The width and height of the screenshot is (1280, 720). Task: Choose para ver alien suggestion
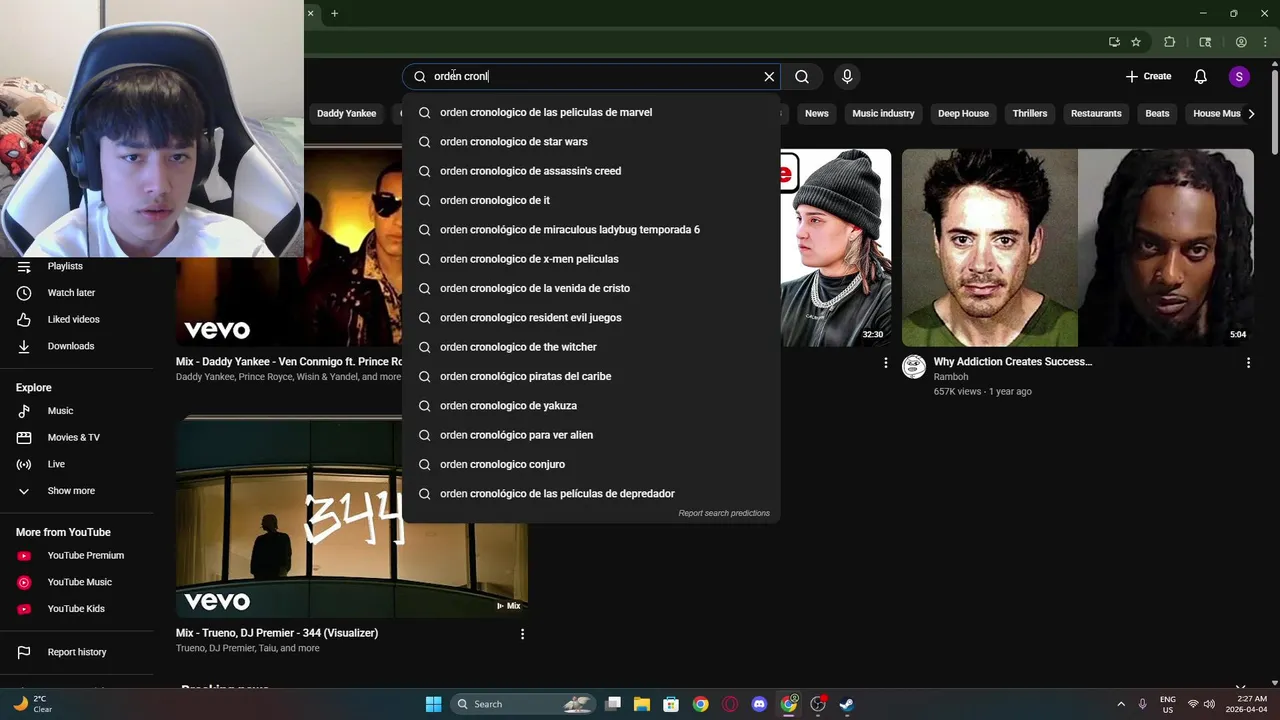click(591, 435)
